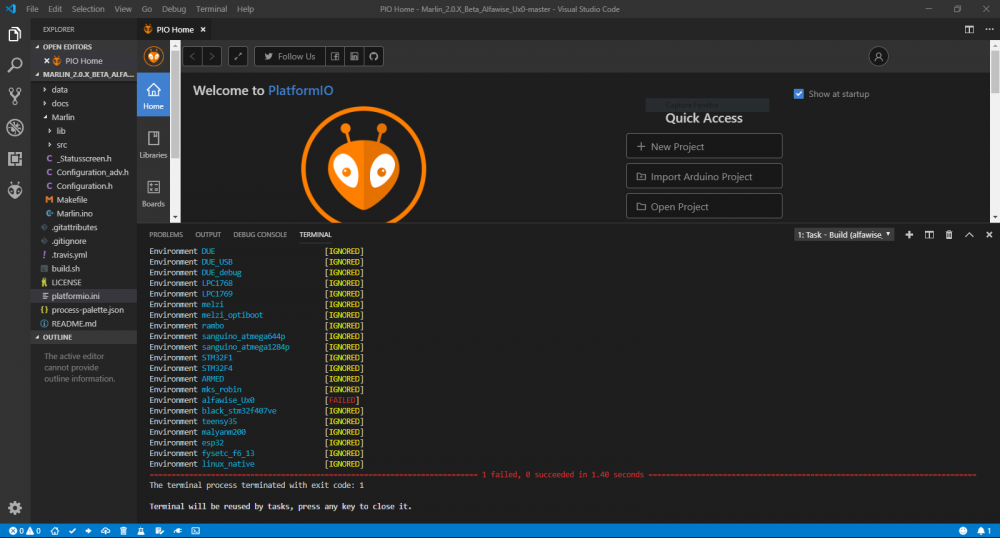Open the Source Control view
1000x538 pixels.
15,96
